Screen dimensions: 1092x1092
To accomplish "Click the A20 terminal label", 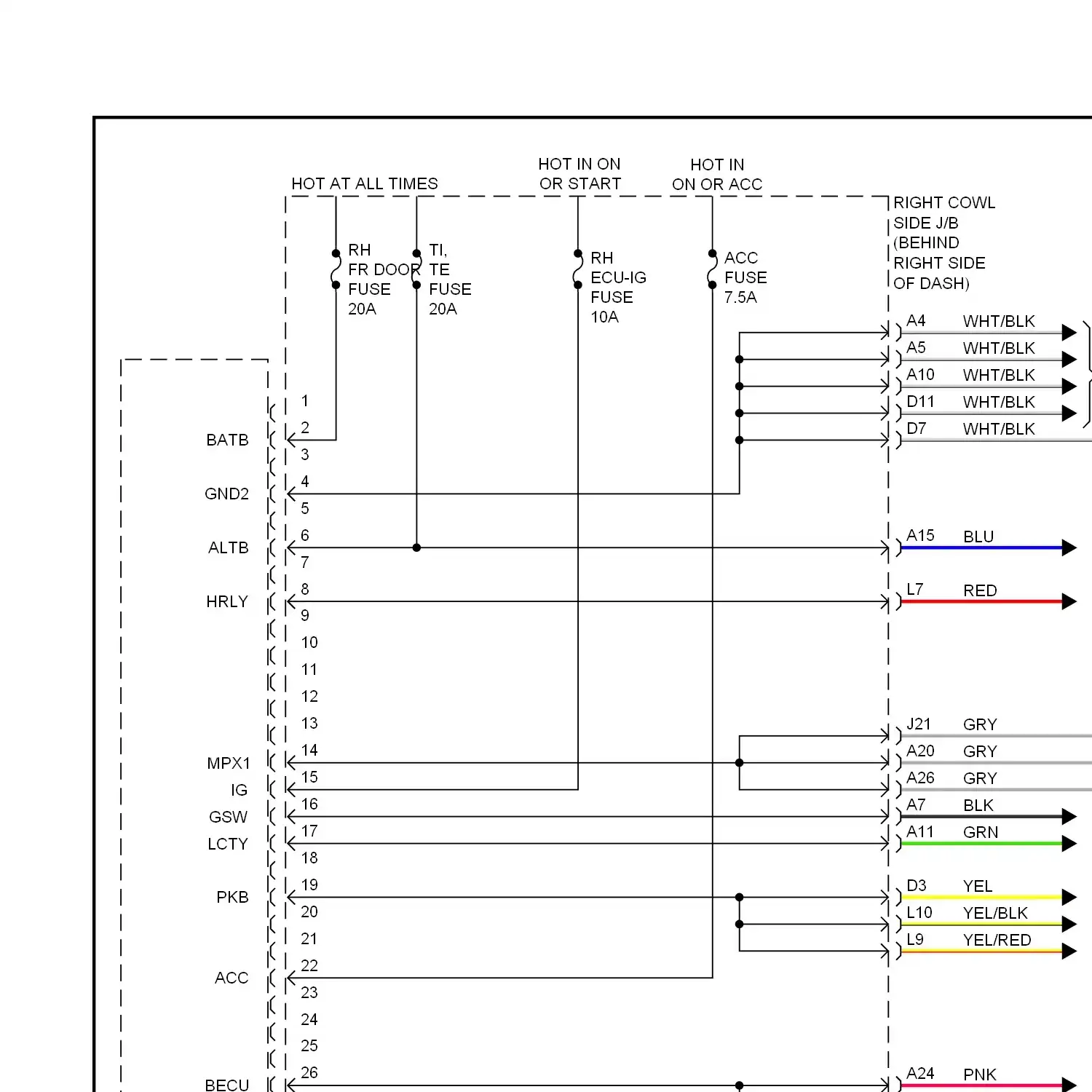I will coord(920,751).
